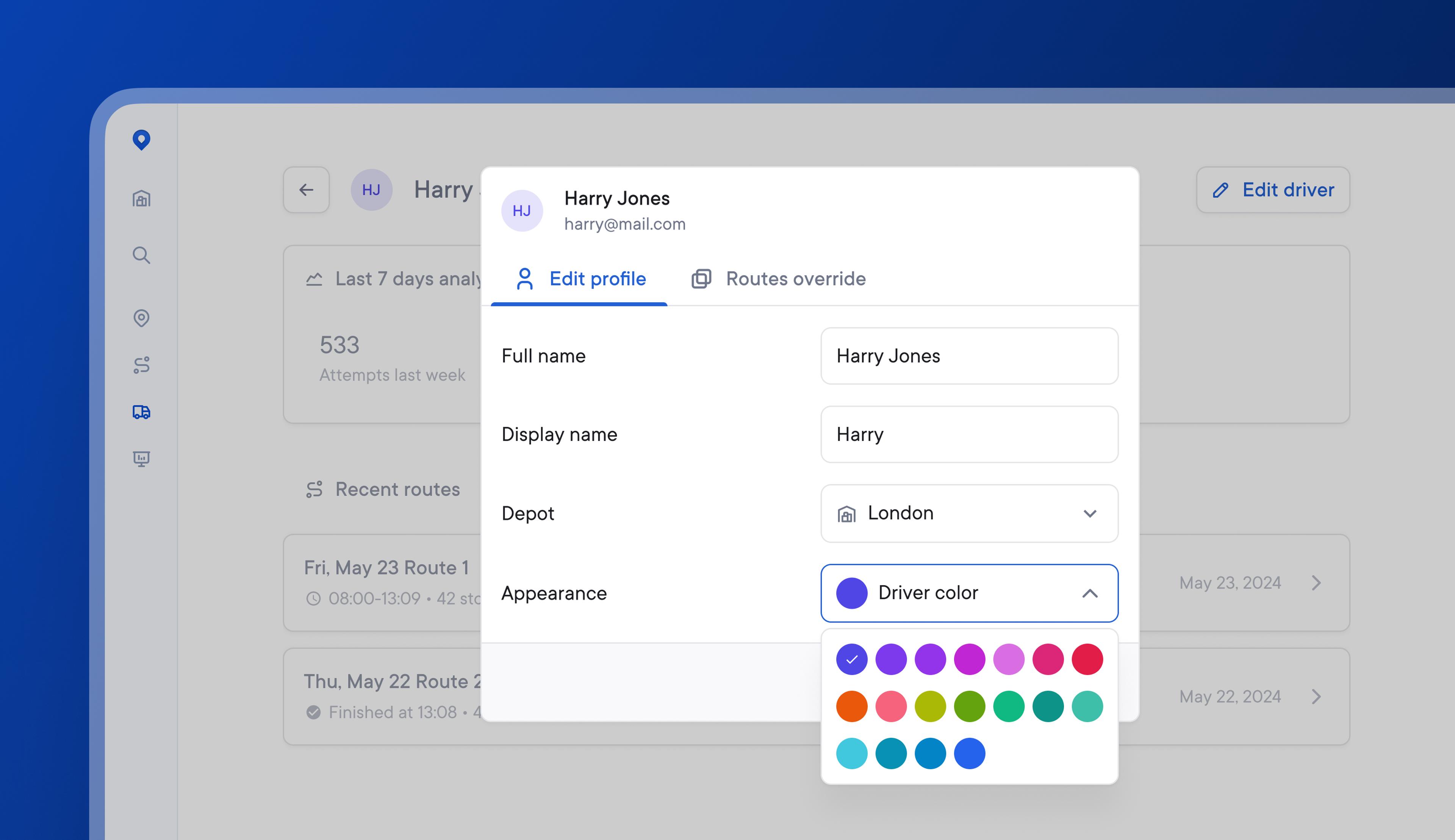This screenshot has height=840, width=1455.
Task: Open the location pin sidebar icon
Action: (x=141, y=318)
